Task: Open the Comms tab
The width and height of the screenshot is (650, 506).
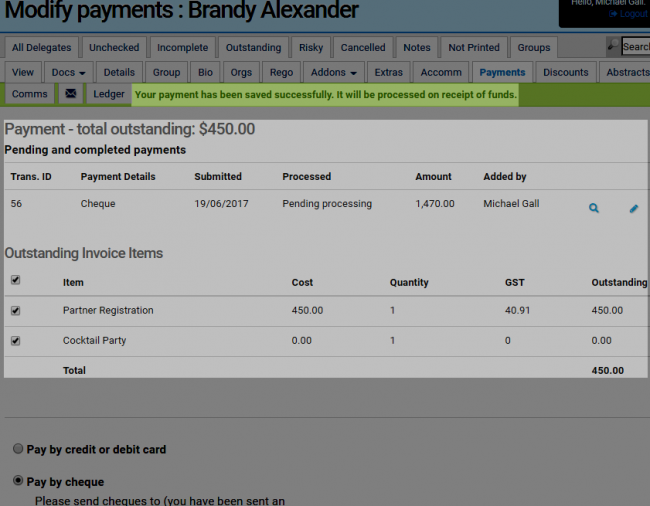Action: point(29,94)
